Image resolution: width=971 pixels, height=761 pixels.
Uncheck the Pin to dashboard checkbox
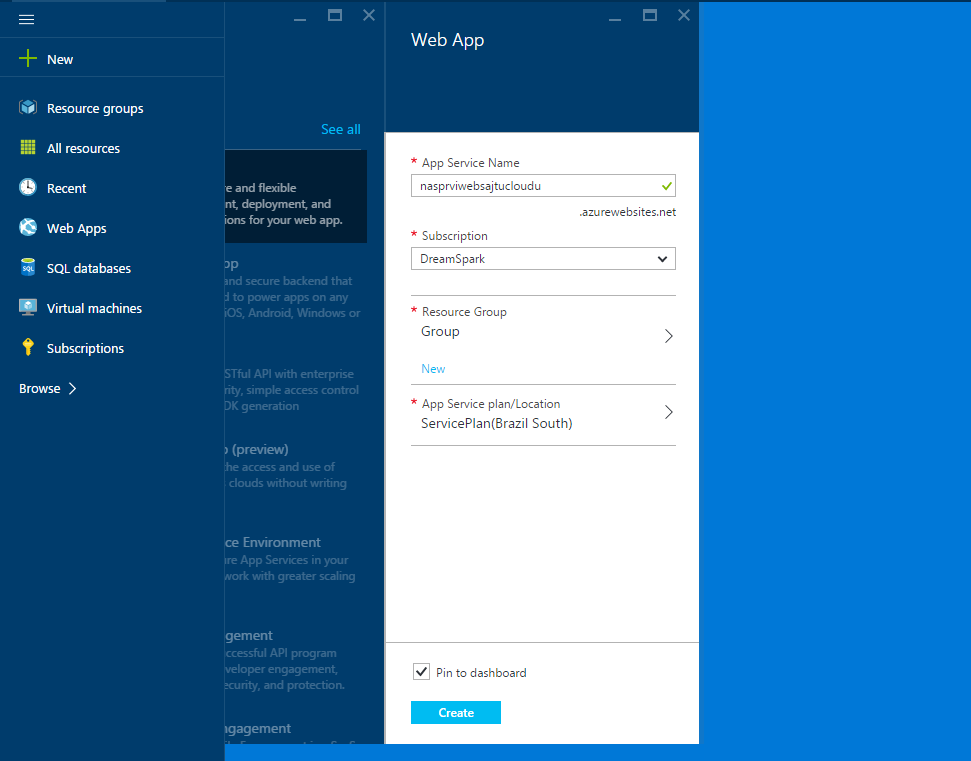421,671
